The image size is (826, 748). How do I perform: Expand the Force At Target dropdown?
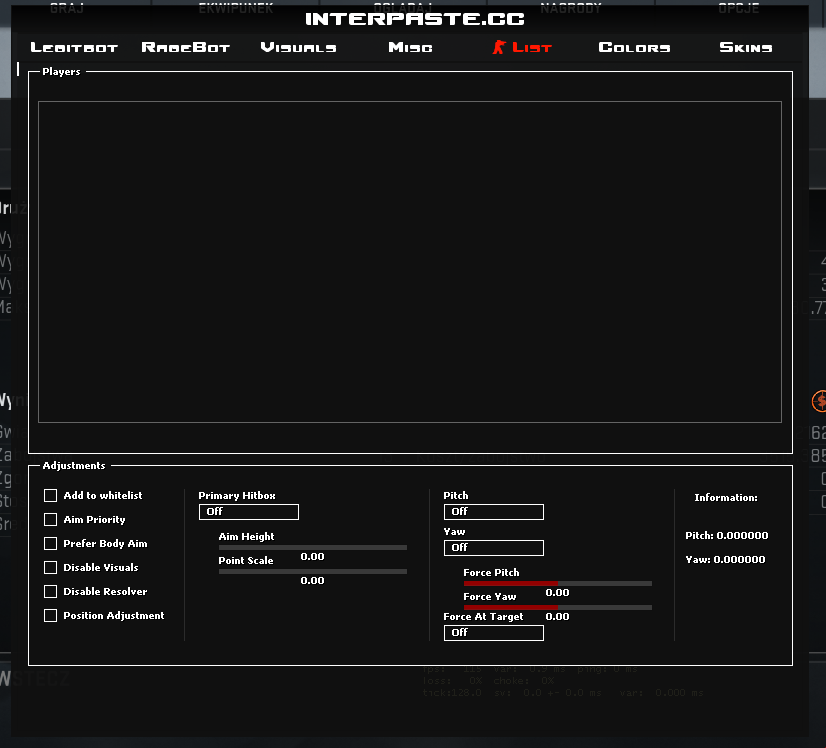point(493,633)
